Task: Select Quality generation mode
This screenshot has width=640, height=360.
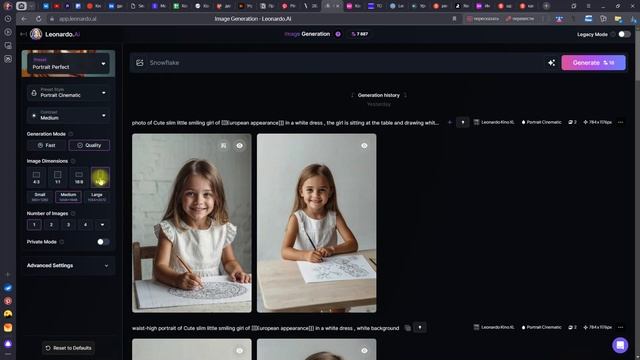Action: pos(89,145)
